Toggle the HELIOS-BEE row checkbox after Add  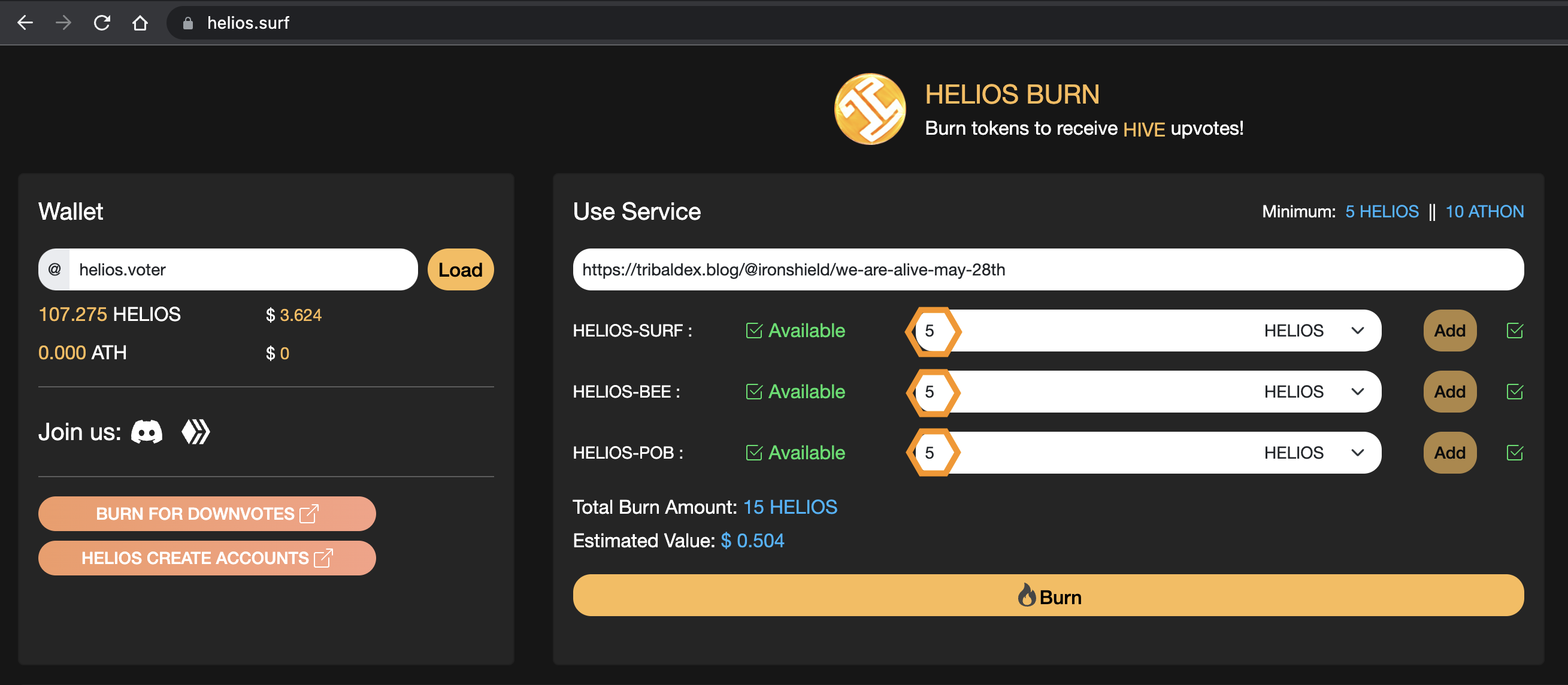click(1515, 391)
